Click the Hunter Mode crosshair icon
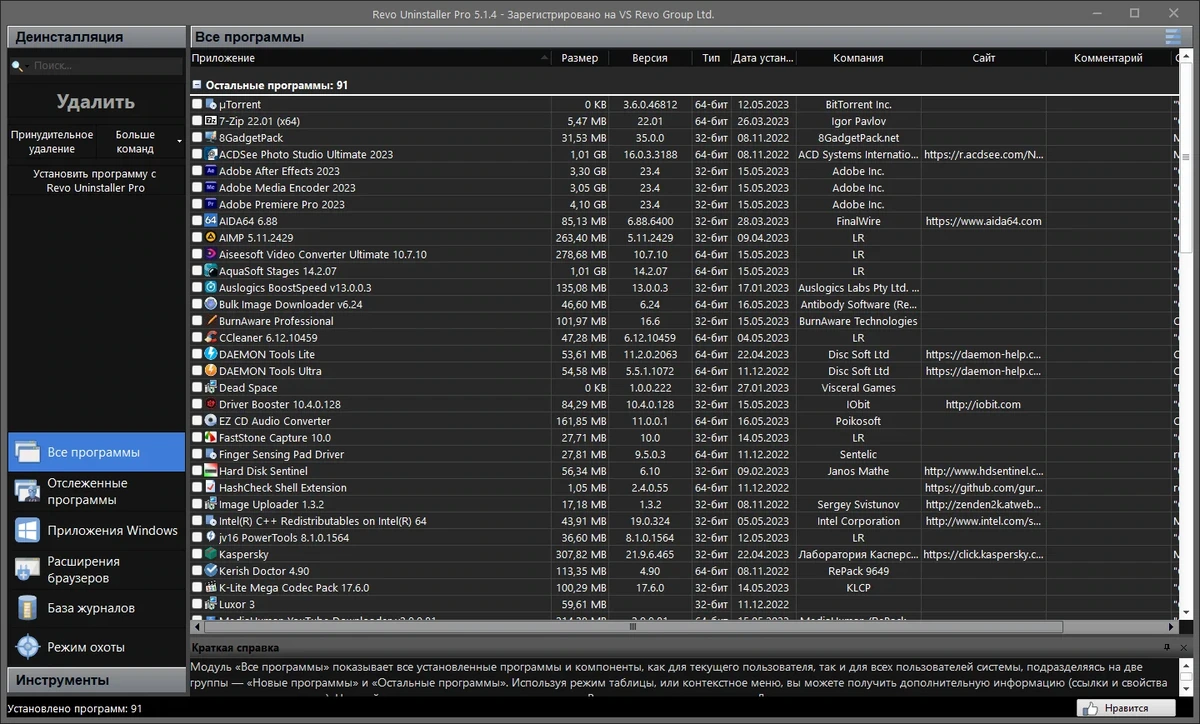 pyautogui.click(x=27, y=647)
